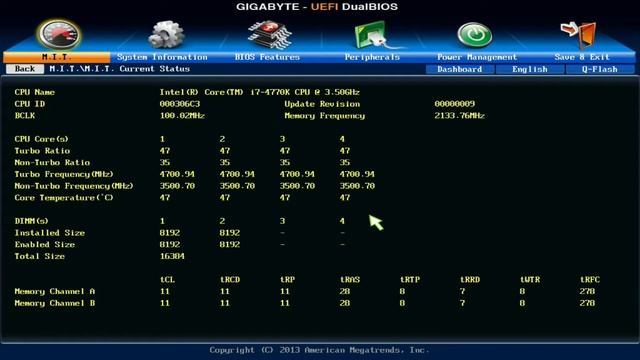The width and height of the screenshot is (640, 360).
Task: Click Memory Channel B label
Action: [x=55, y=303]
